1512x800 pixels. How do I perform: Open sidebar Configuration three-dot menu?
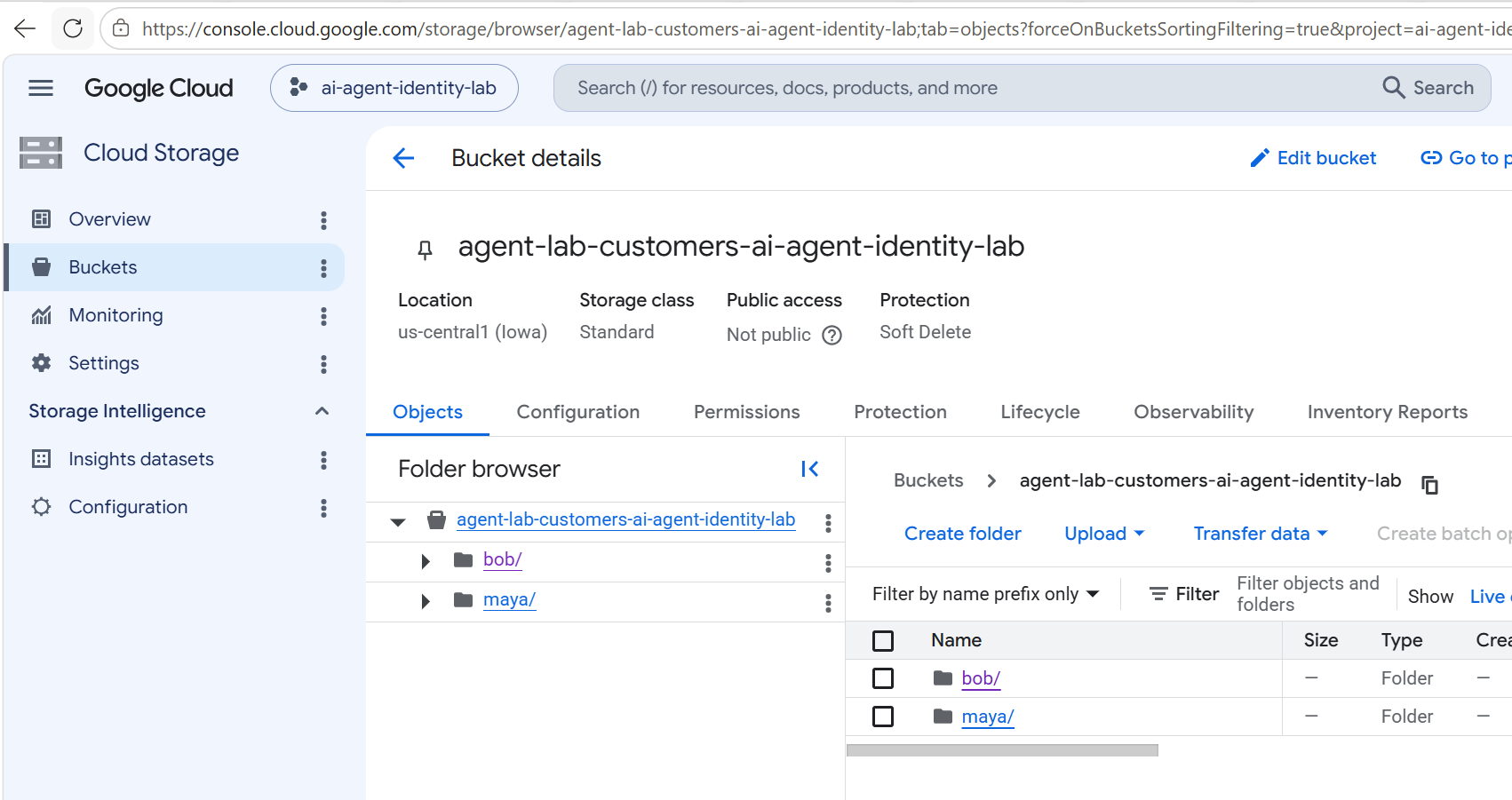(323, 507)
